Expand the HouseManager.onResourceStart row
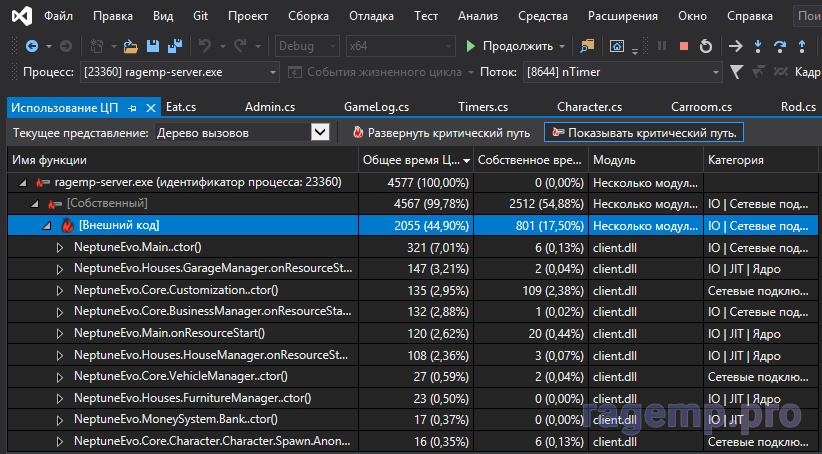Image resolution: width=822 pixels, height=454 pixels. pyautogui.click(x=59, y=355)
